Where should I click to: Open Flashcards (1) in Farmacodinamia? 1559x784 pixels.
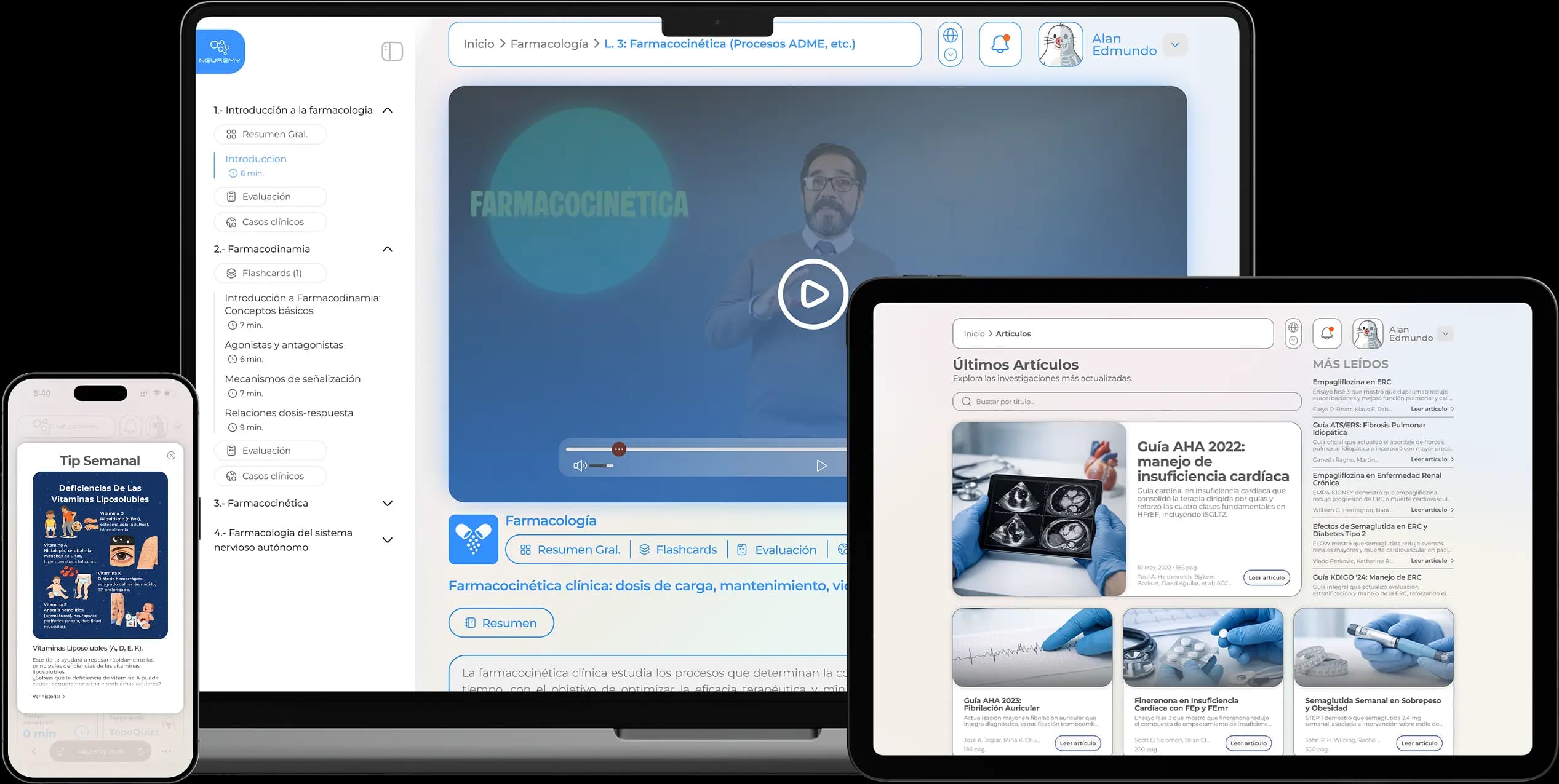(x=270, y=273)
